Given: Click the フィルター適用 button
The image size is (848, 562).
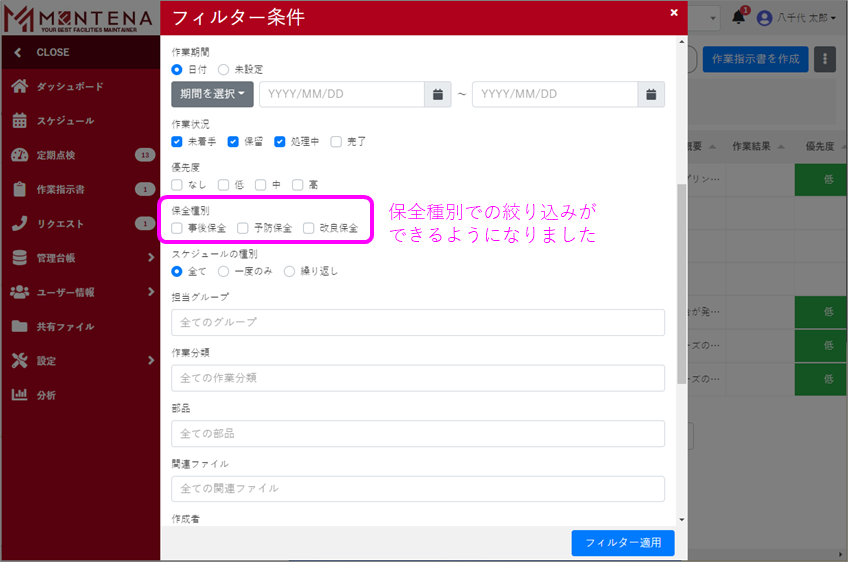Looking at the screenshot, I should 623,543.
